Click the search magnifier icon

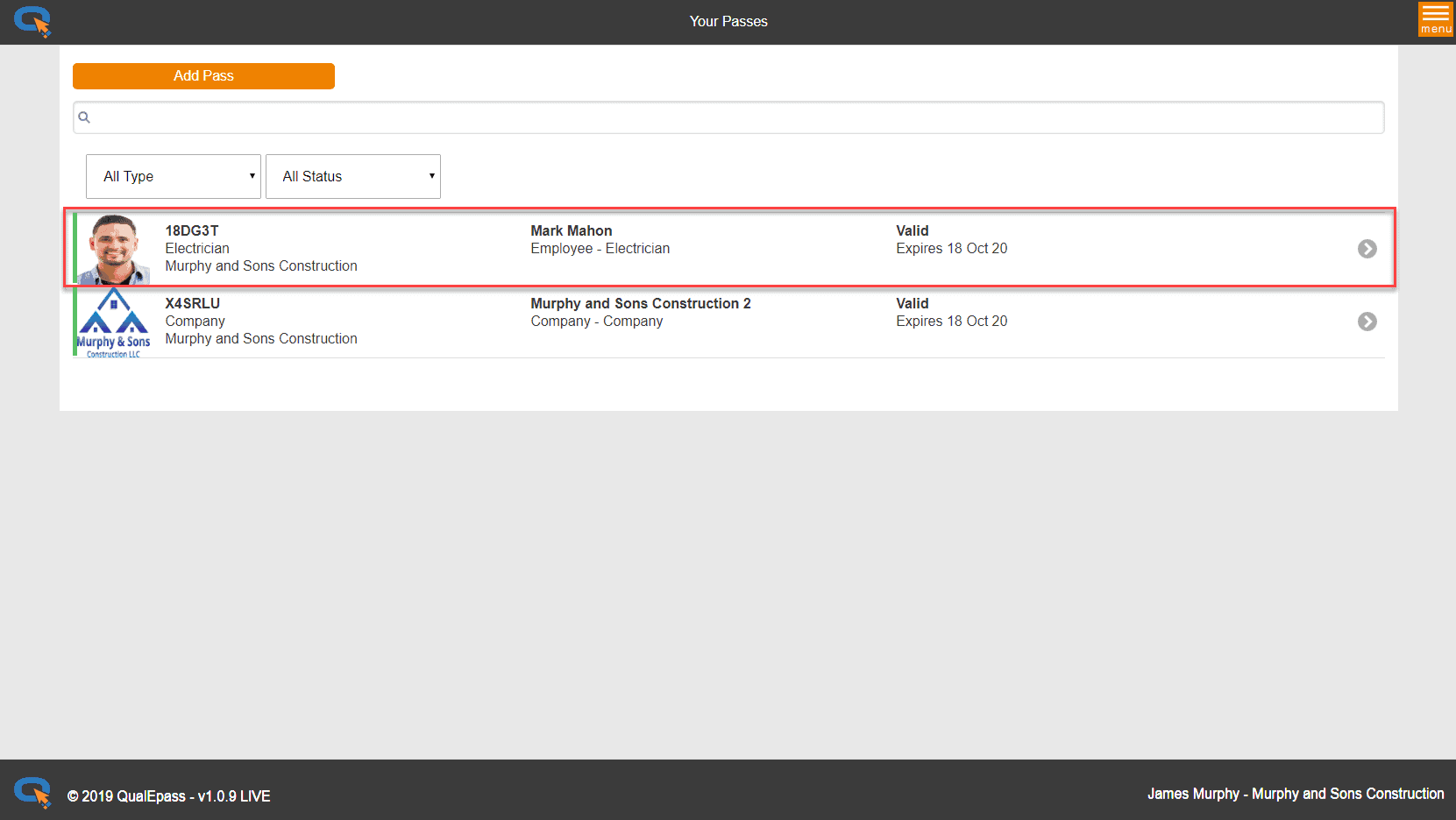84,117
